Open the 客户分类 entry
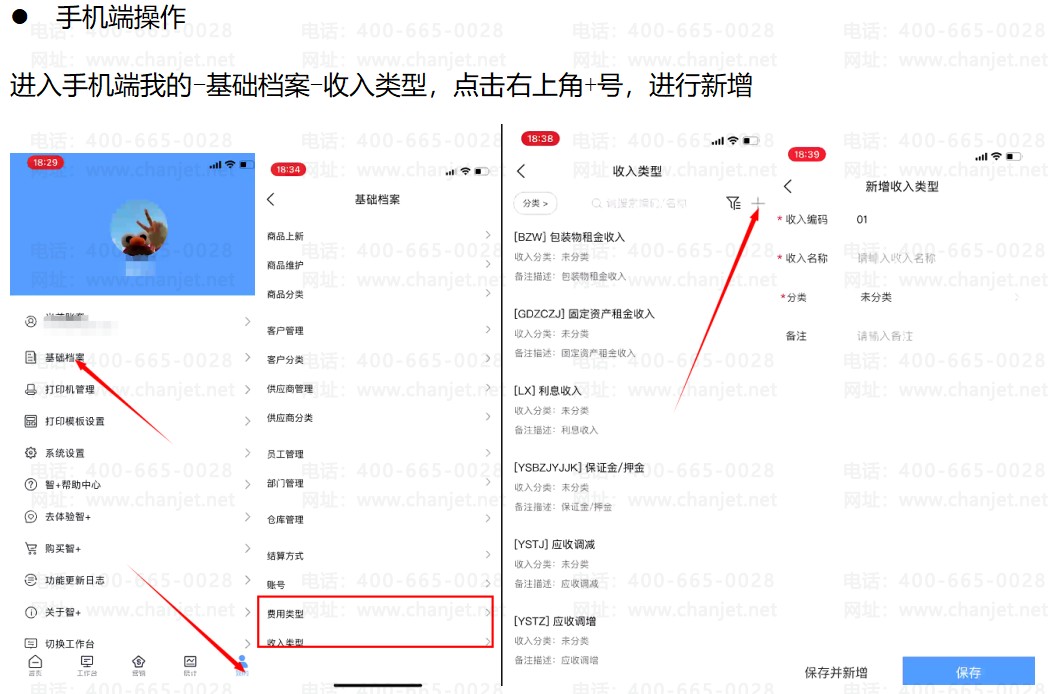 pyautogui.click(x=379, y=359)
